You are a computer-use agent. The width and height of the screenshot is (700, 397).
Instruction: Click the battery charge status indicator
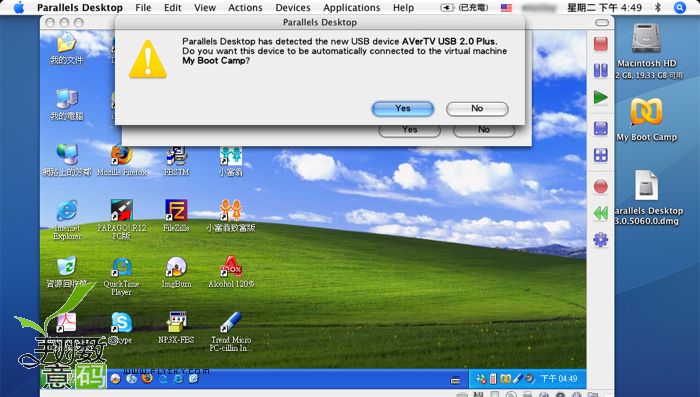click(x=465, y=8)
